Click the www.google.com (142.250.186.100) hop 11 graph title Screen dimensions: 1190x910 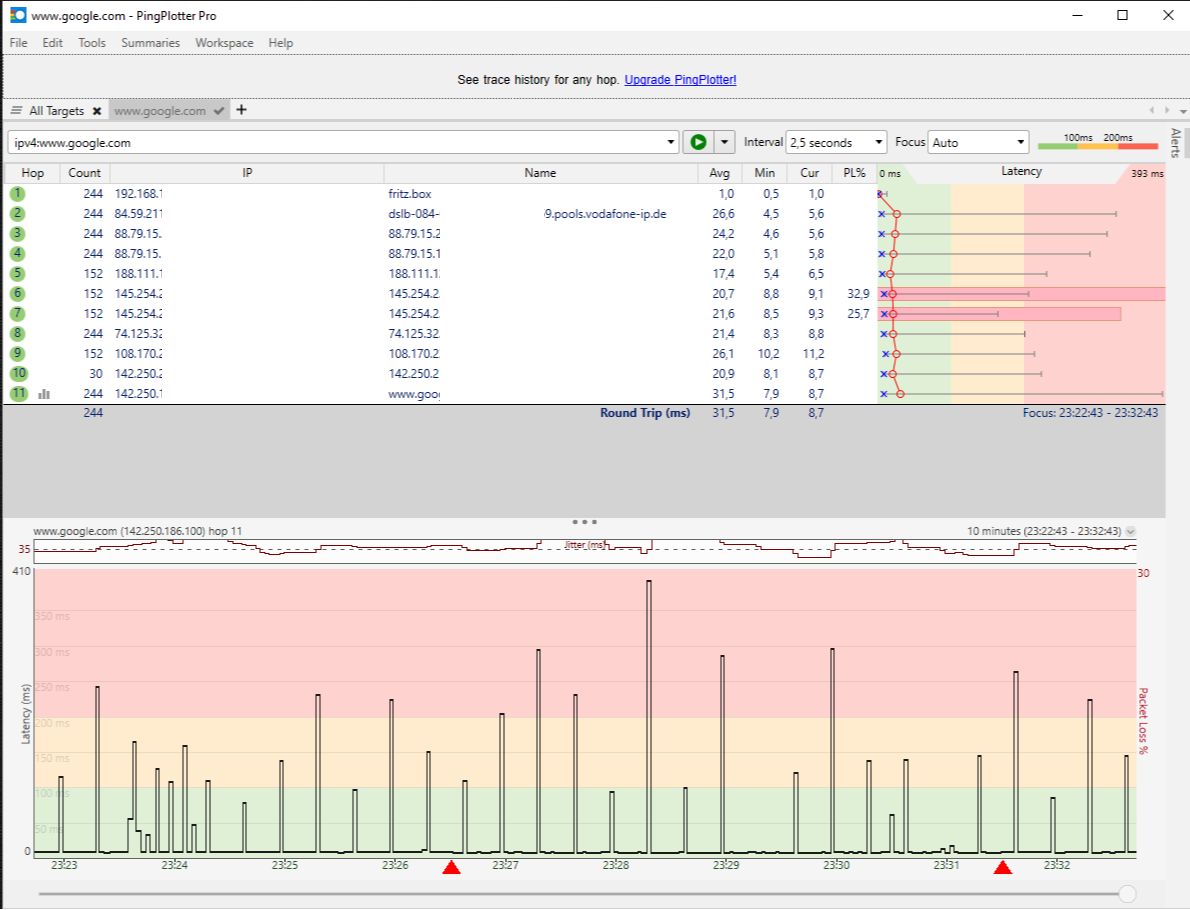tap(137, 531)
